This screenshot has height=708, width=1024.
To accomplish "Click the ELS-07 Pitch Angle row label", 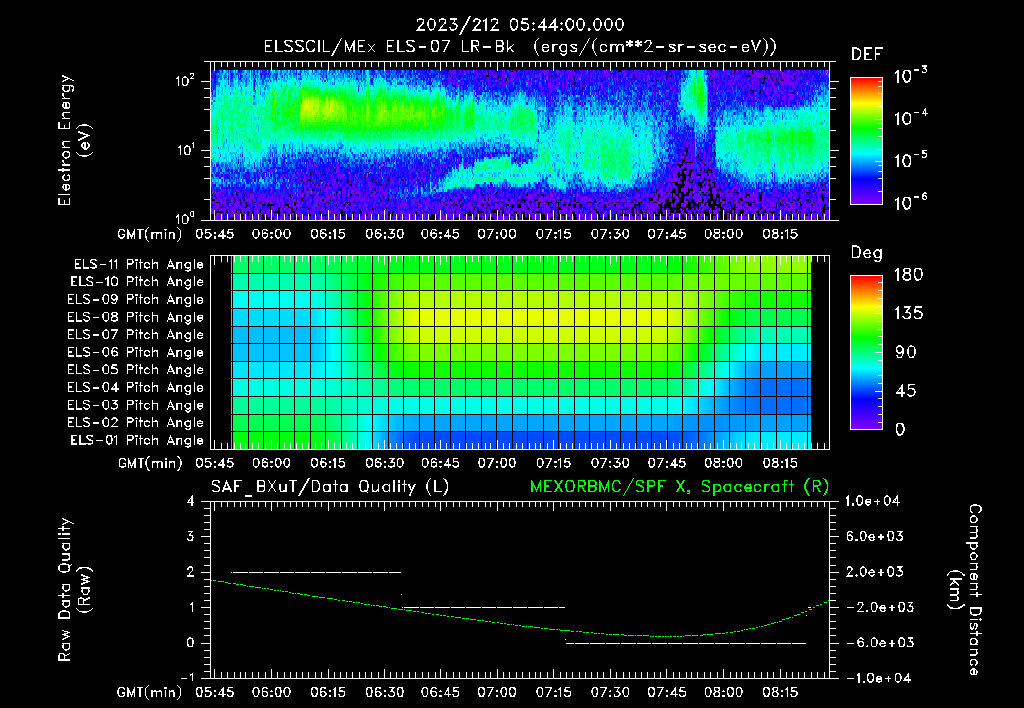I will point(135,335).
